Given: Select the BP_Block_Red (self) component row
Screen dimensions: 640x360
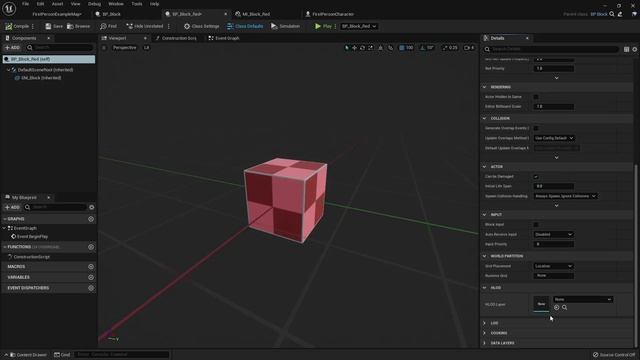Looking at the screenshot, I should click(x=49, y=59).
